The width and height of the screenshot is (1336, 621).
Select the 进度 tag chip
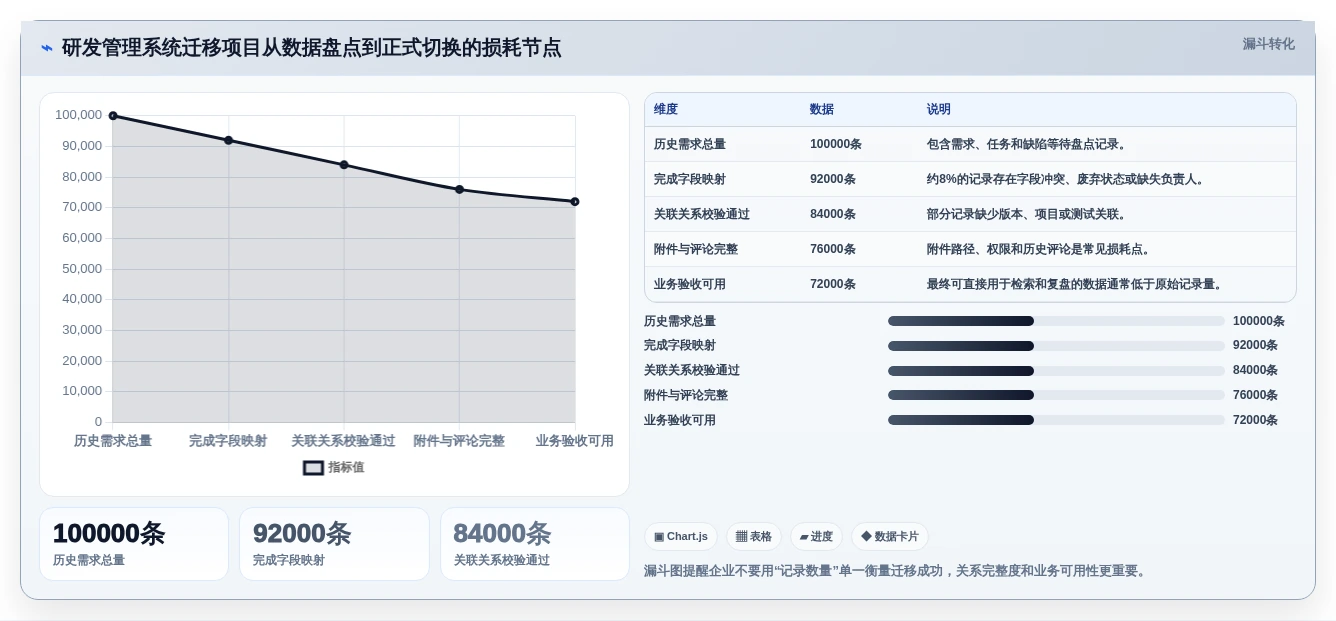pos(816,536)
